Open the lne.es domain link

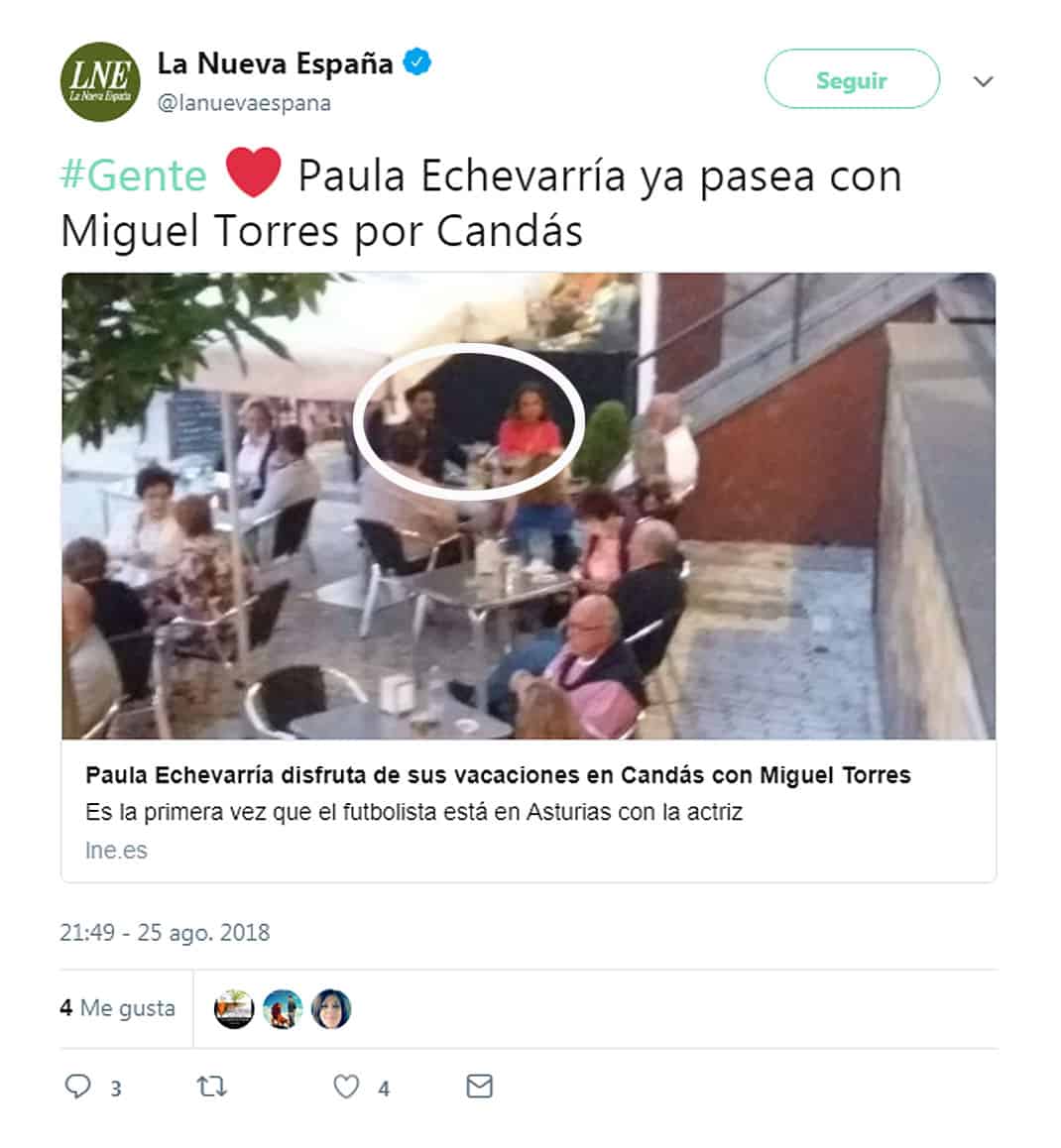point(116,851)
